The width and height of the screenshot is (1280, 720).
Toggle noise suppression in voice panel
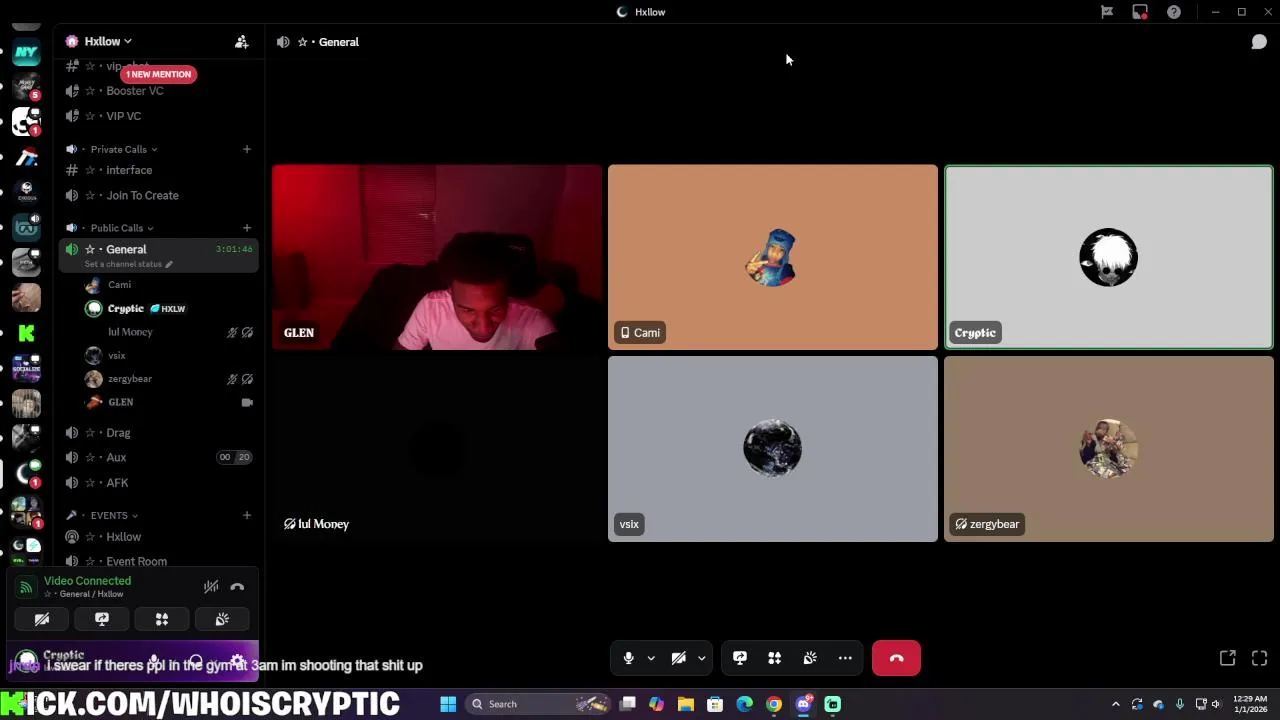coord(211,587)
